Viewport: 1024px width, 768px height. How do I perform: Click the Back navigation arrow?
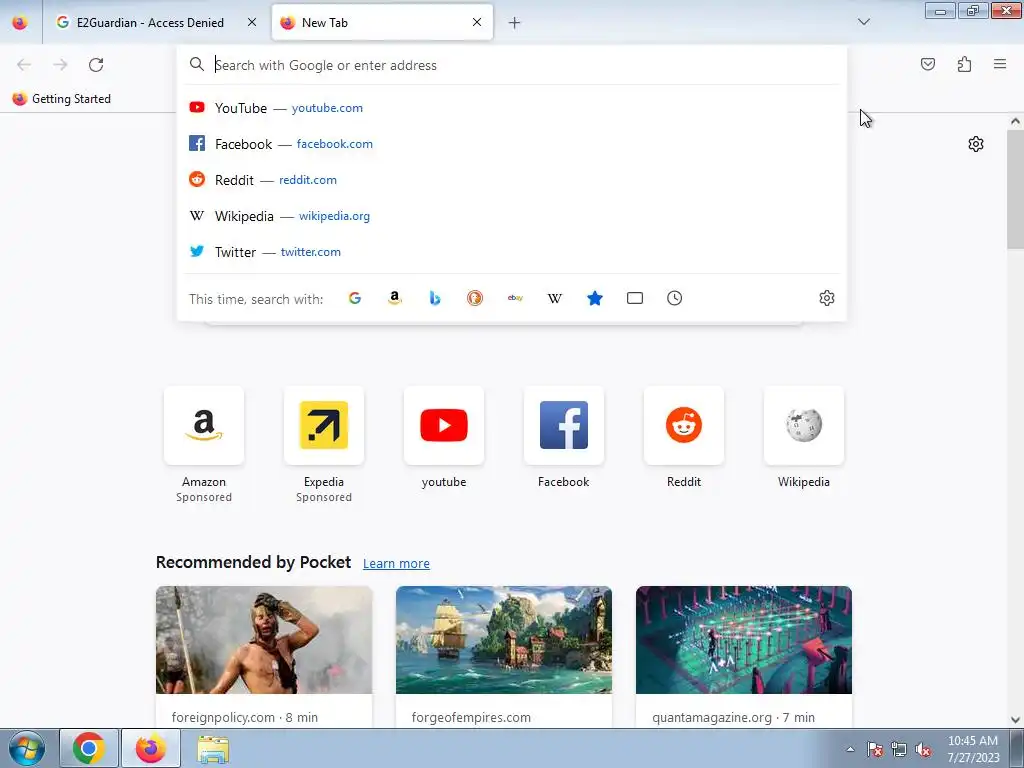24,65
